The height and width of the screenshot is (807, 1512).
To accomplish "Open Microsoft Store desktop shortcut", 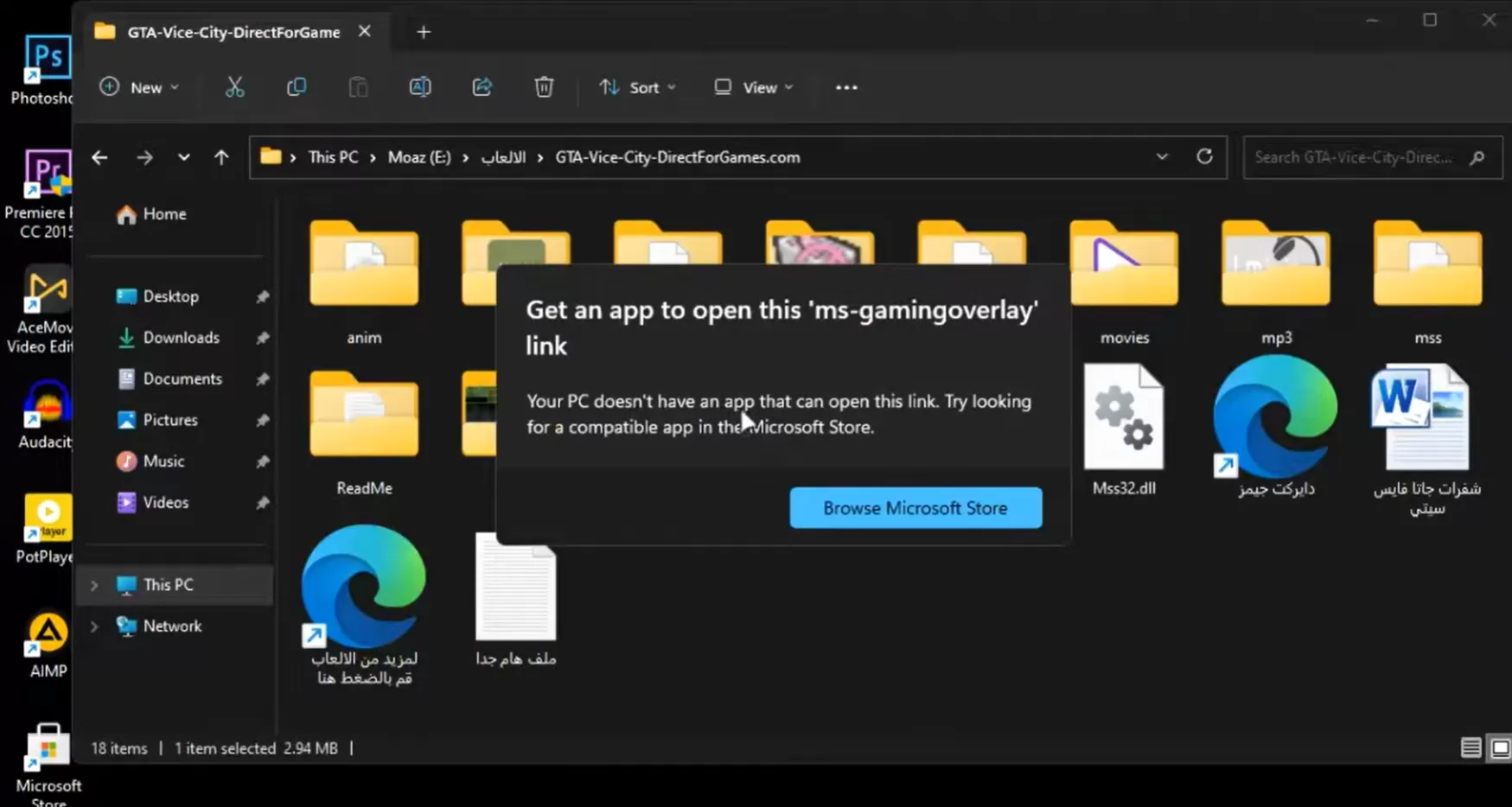I will pos(48,764).
